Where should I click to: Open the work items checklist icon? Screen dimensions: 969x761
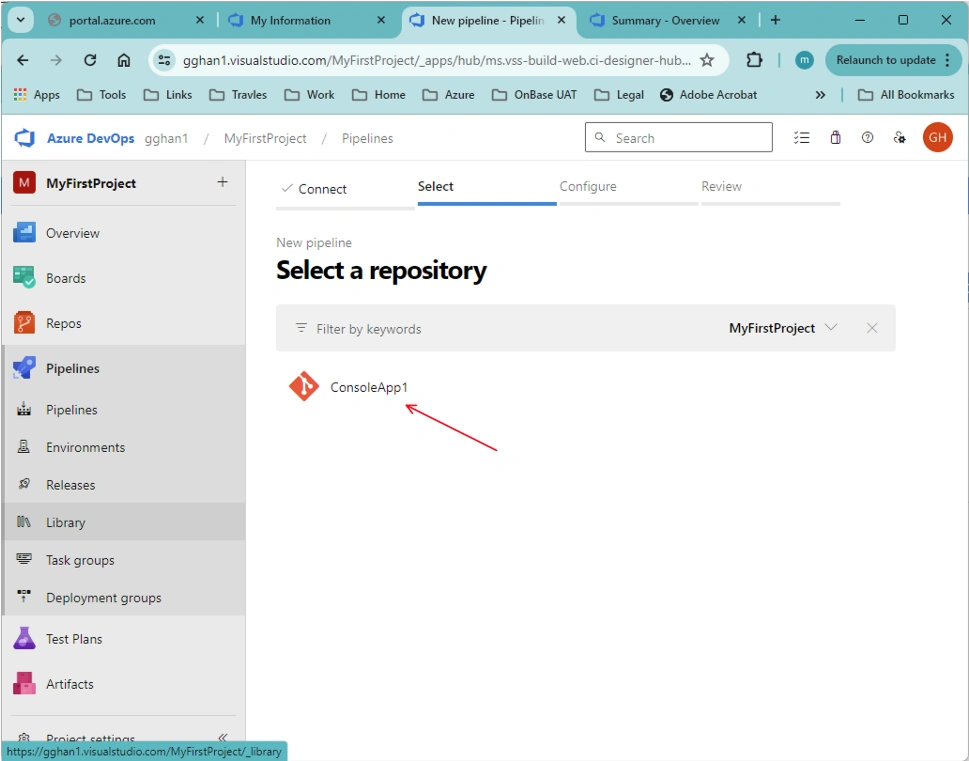coord(802,137)
